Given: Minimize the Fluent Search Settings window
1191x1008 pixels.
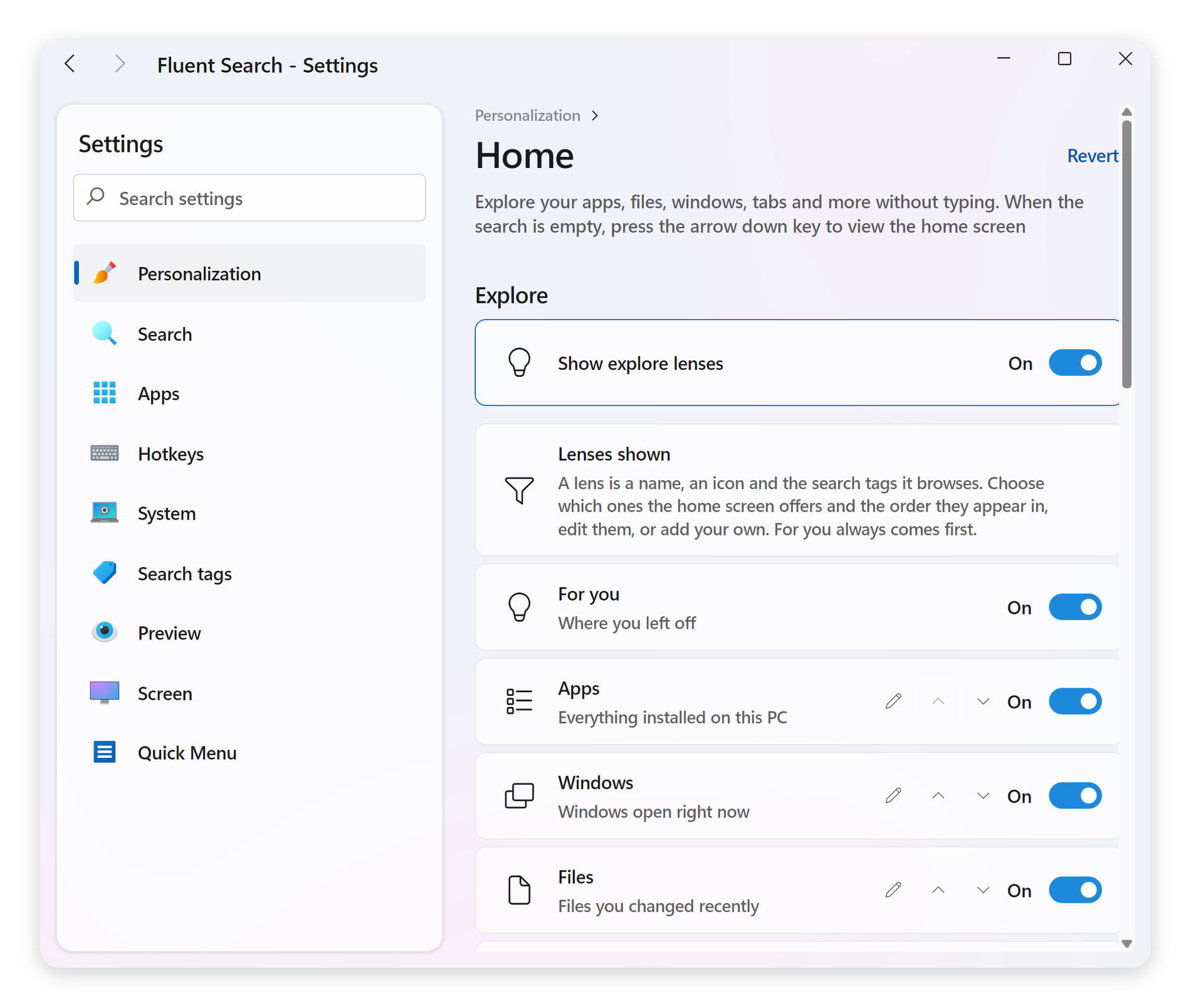Looking at the screenshot, I should (1004, 59).
